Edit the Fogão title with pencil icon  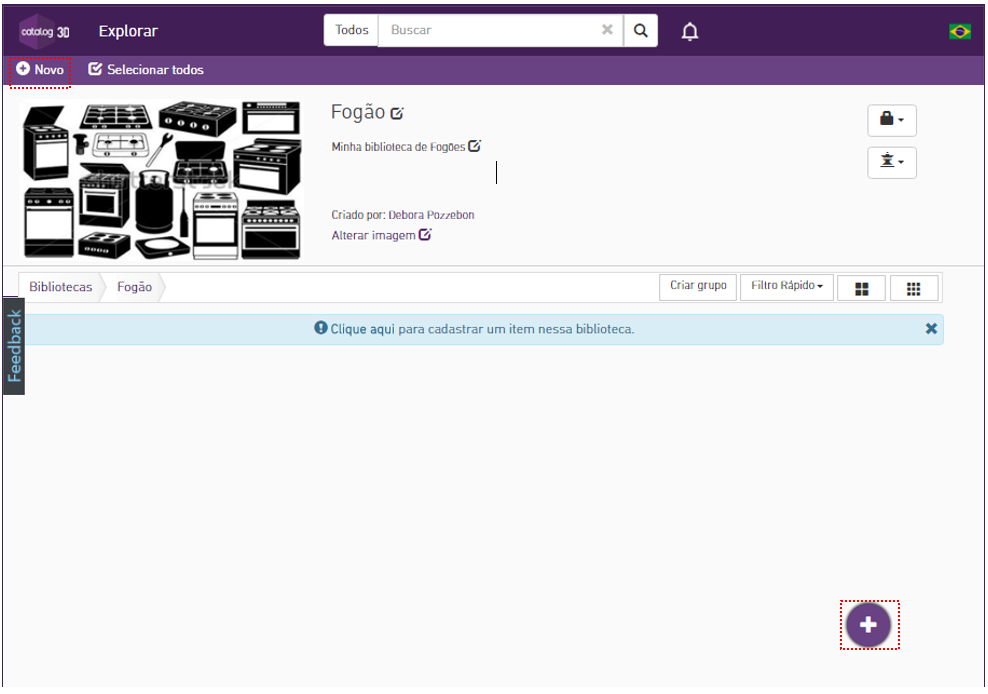pos(397,113)
